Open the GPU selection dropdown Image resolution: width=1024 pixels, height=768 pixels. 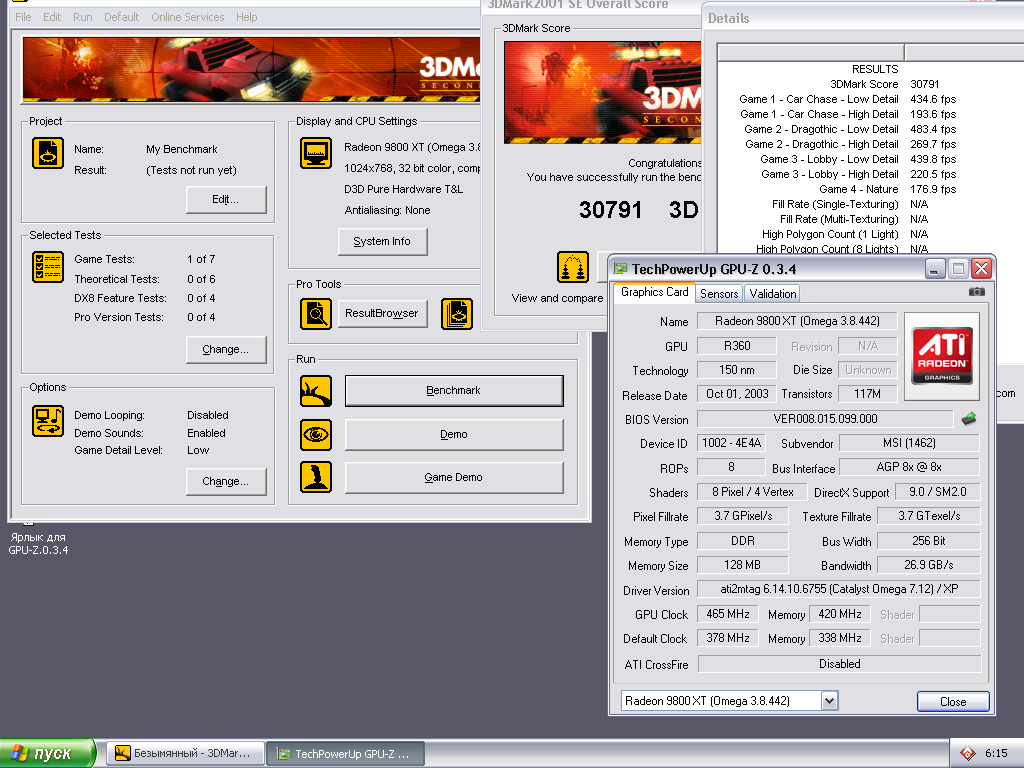pos(829,701)
